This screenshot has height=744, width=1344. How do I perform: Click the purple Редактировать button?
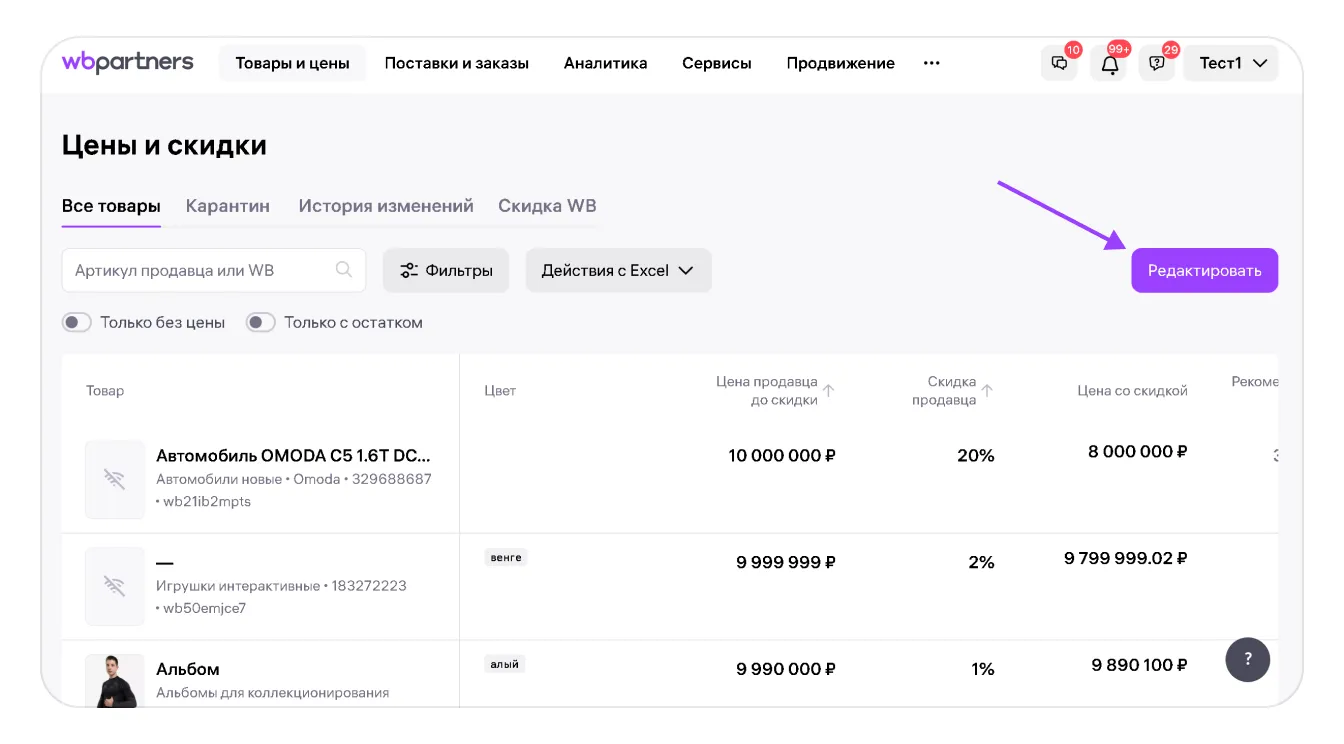pyautogui.click(x=1204, y=271)
